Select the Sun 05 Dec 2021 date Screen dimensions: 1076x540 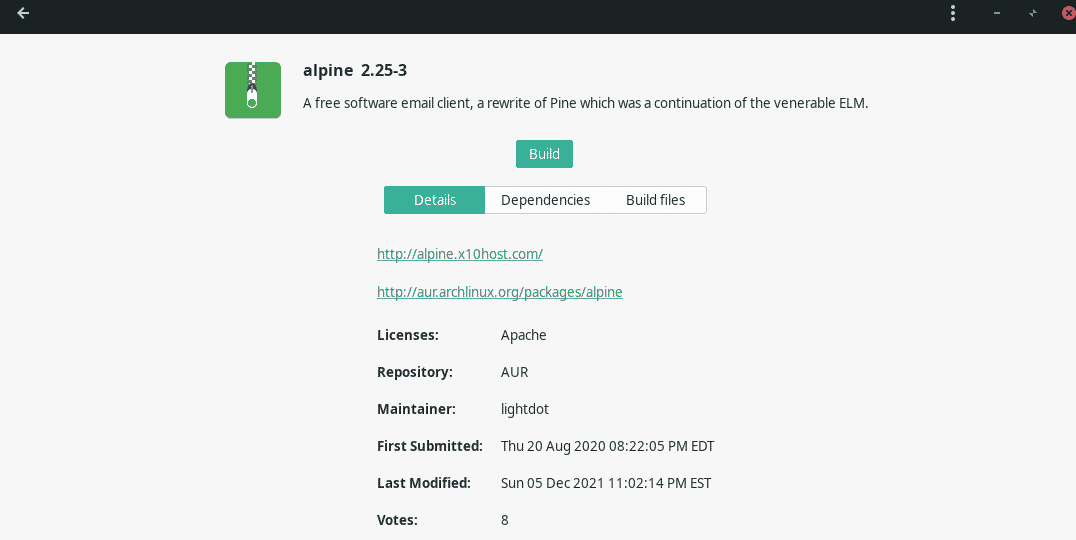606,483
